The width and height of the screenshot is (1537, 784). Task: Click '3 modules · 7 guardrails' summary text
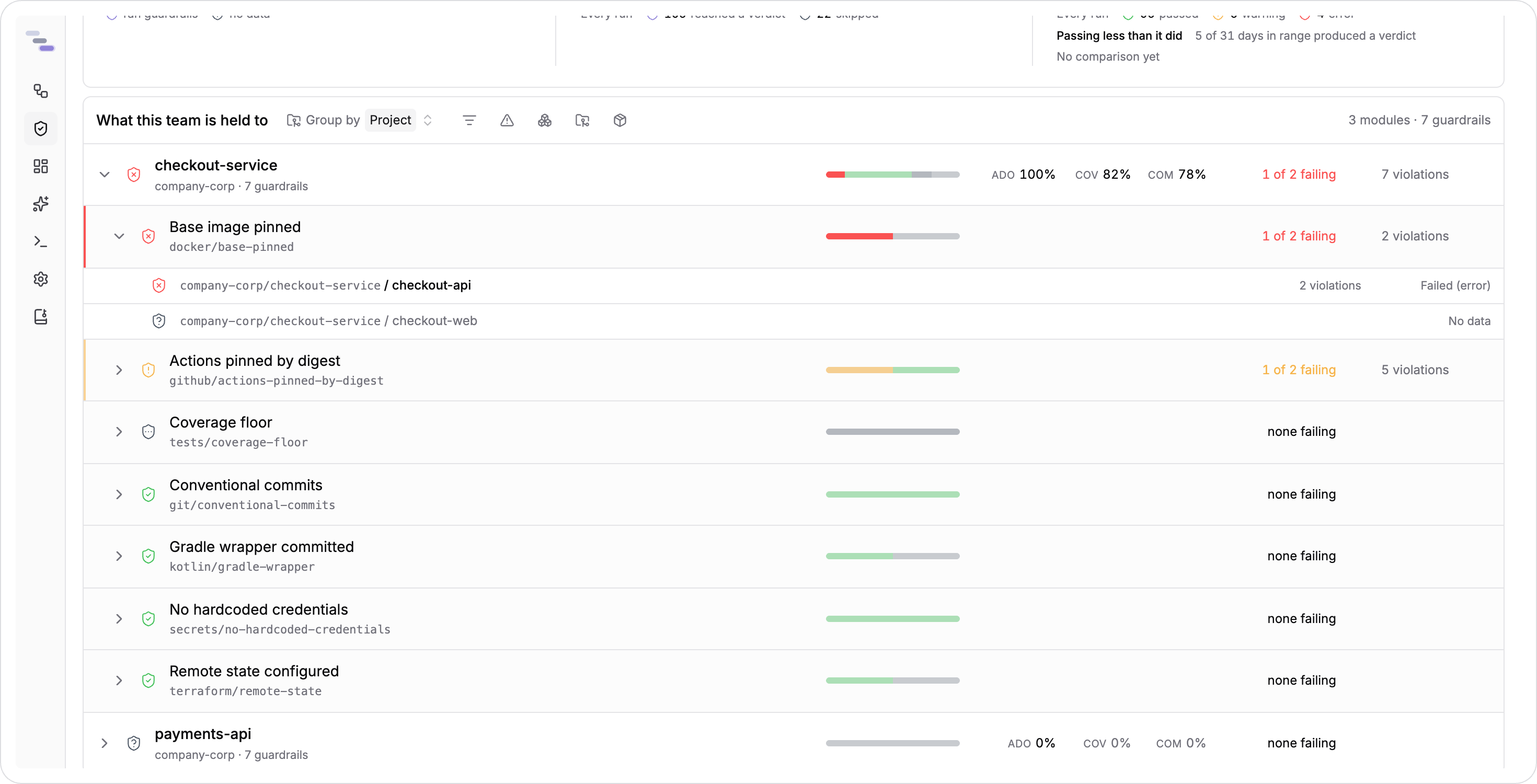coord(1419,121)
